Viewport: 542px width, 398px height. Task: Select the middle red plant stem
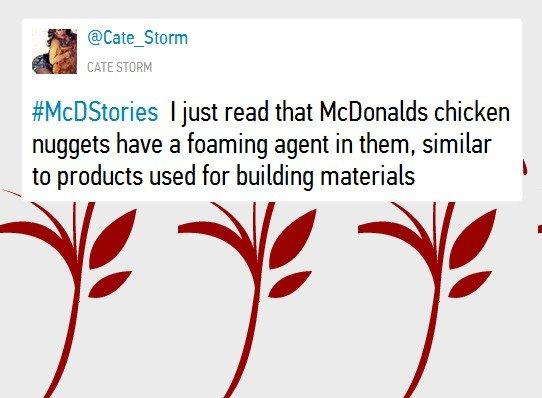pos(256,297)
